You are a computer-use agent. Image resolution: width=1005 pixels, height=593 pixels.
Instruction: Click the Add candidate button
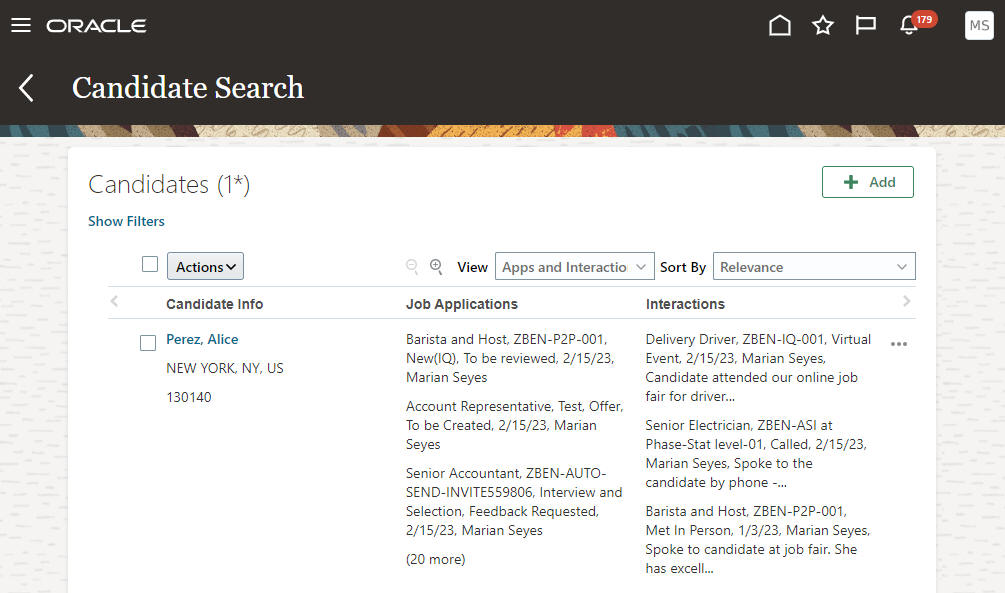click(x=867, y=182)
